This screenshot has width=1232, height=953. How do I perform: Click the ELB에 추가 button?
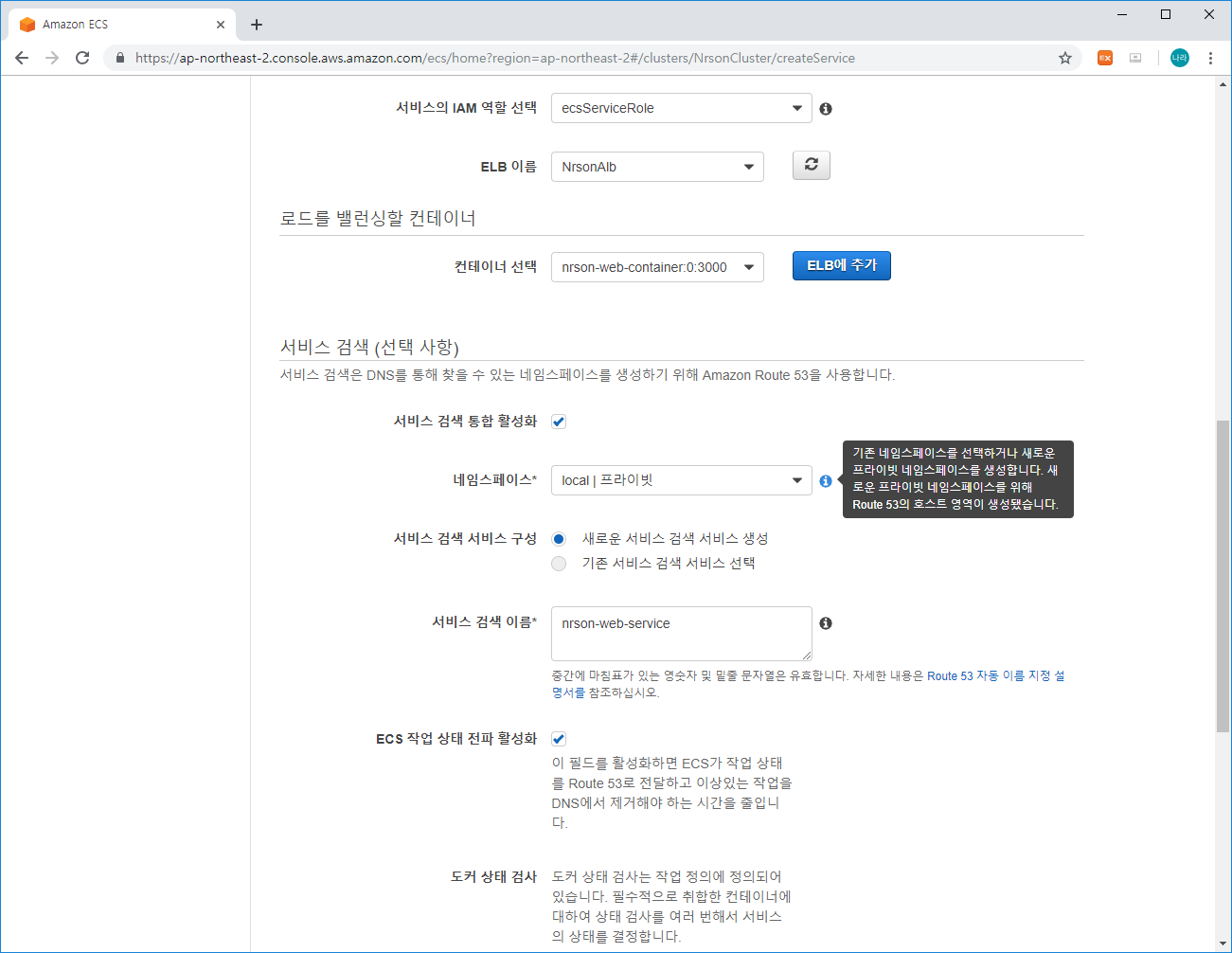[842, 265]
